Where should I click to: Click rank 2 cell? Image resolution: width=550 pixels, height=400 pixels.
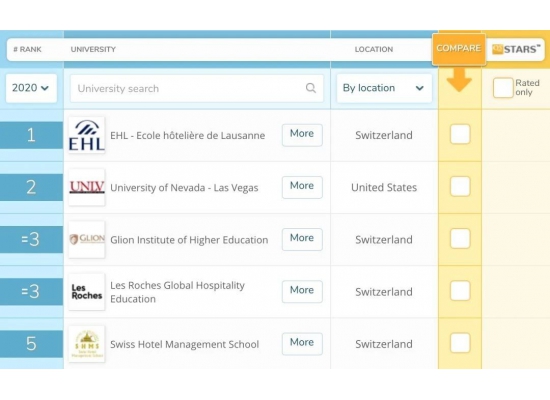pyautogui.click(x=31, y=187)
